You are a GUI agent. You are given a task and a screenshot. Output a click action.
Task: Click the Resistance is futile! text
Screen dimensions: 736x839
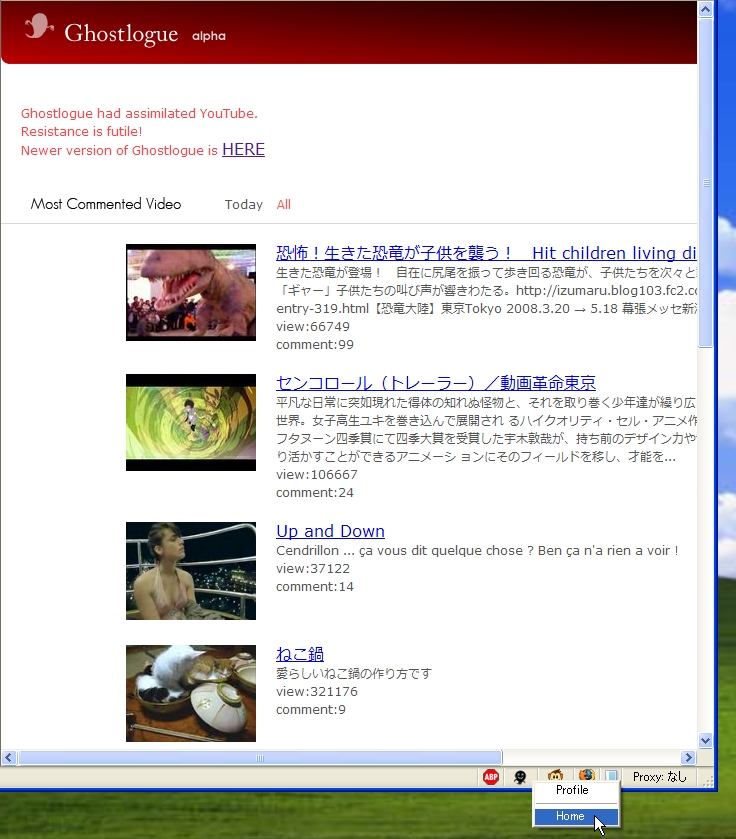(x=81, y=132)
